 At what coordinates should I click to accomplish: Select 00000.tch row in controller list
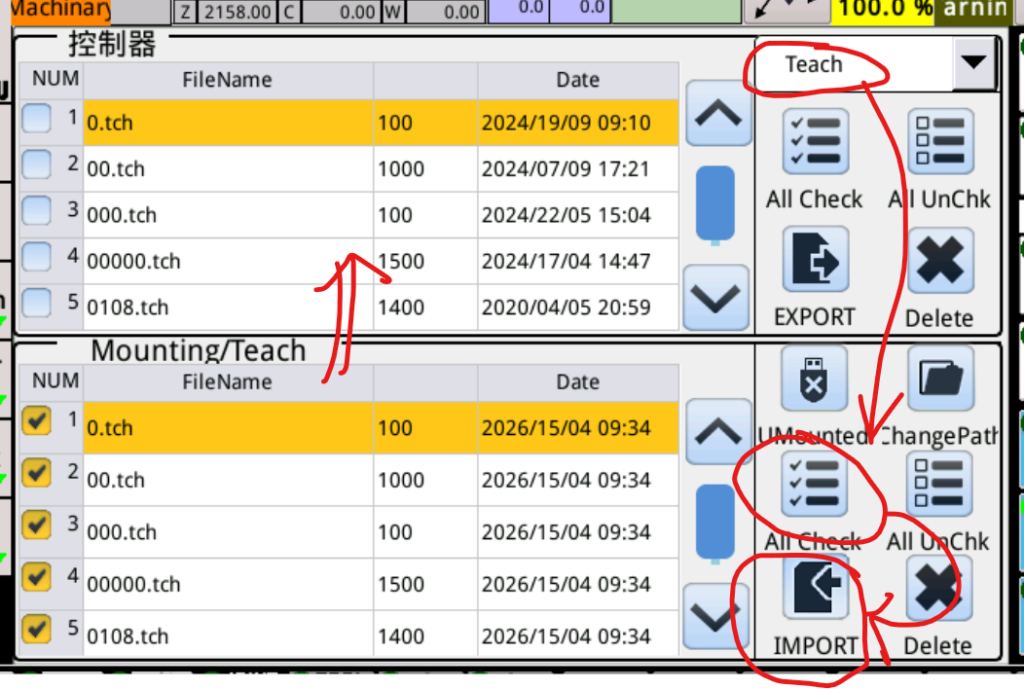click(227, 262)
